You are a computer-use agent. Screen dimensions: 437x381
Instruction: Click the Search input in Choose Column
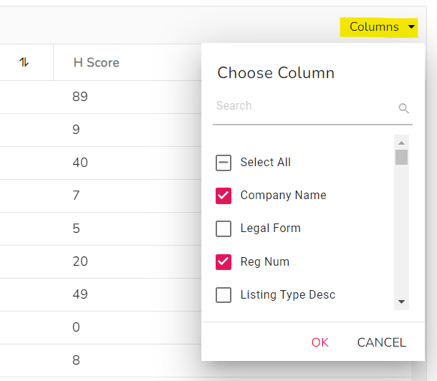pyautogui.click(x=305, y=106)
